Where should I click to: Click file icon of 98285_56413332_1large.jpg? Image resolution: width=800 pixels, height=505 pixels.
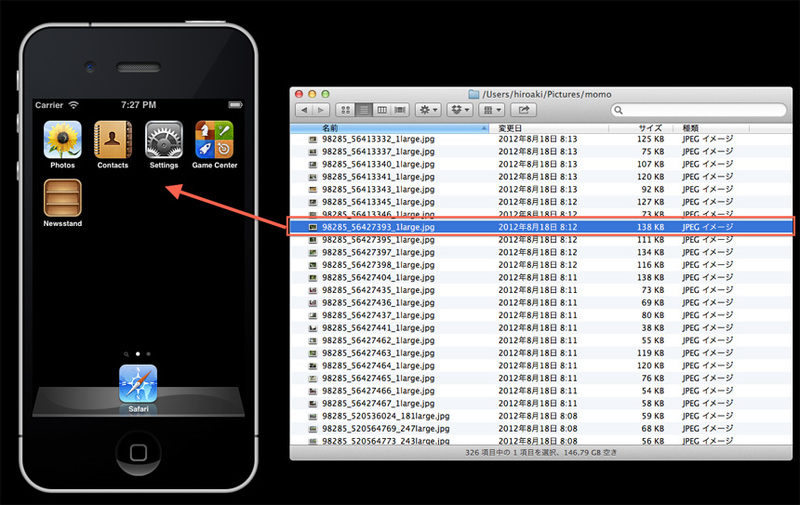(x=313, y=139)
